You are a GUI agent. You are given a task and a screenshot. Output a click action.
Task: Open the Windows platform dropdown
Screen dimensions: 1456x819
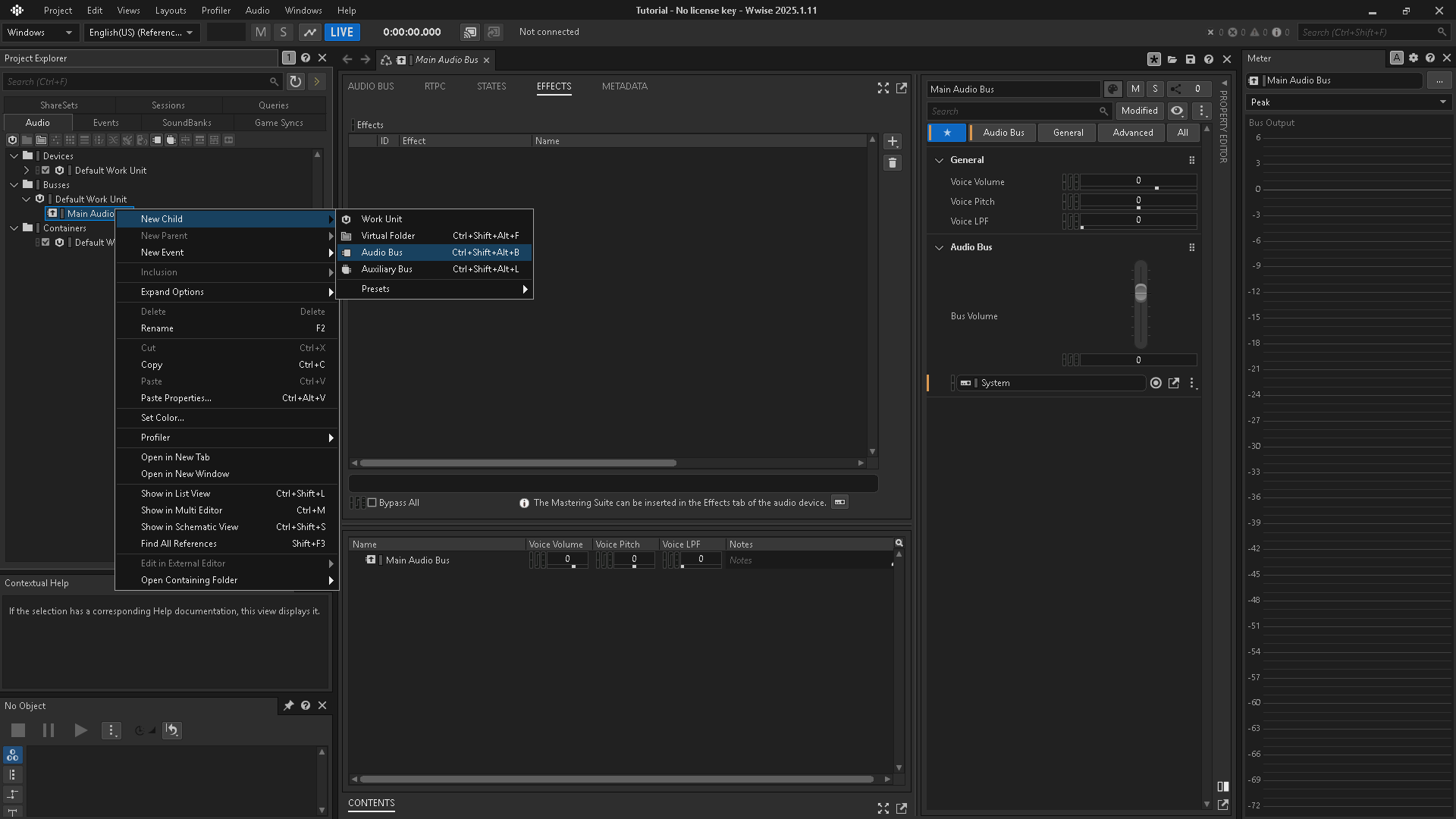(39, 32)
